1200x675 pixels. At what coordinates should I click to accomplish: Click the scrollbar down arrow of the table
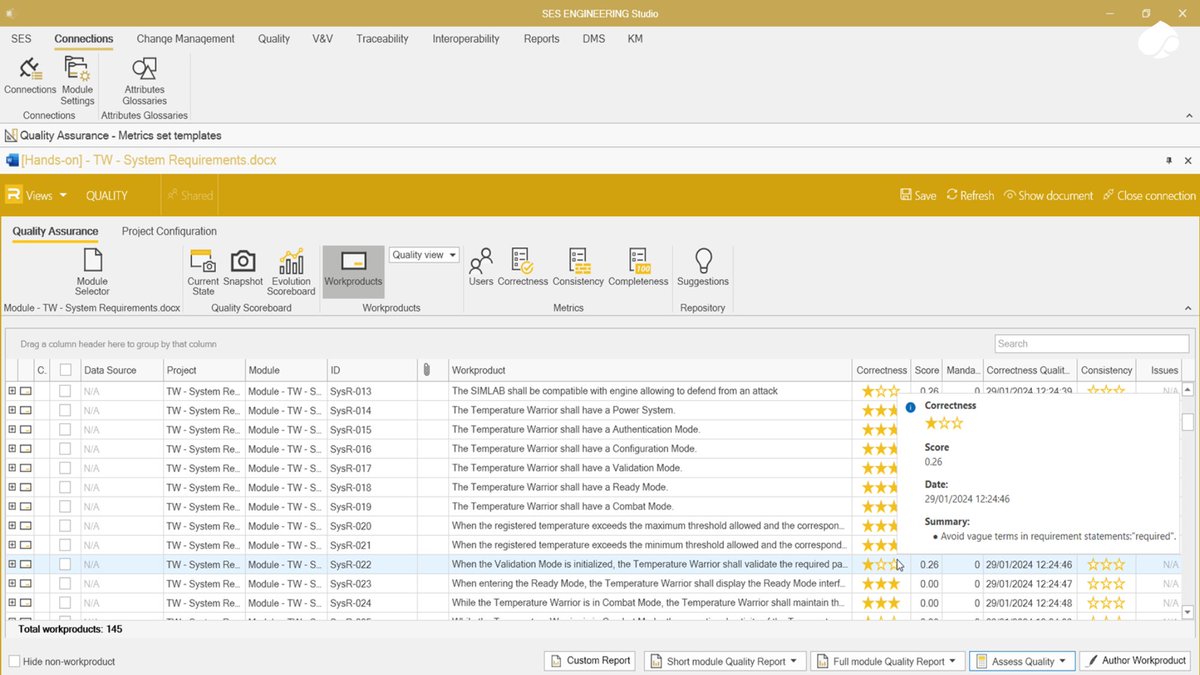click(1188, 612)
